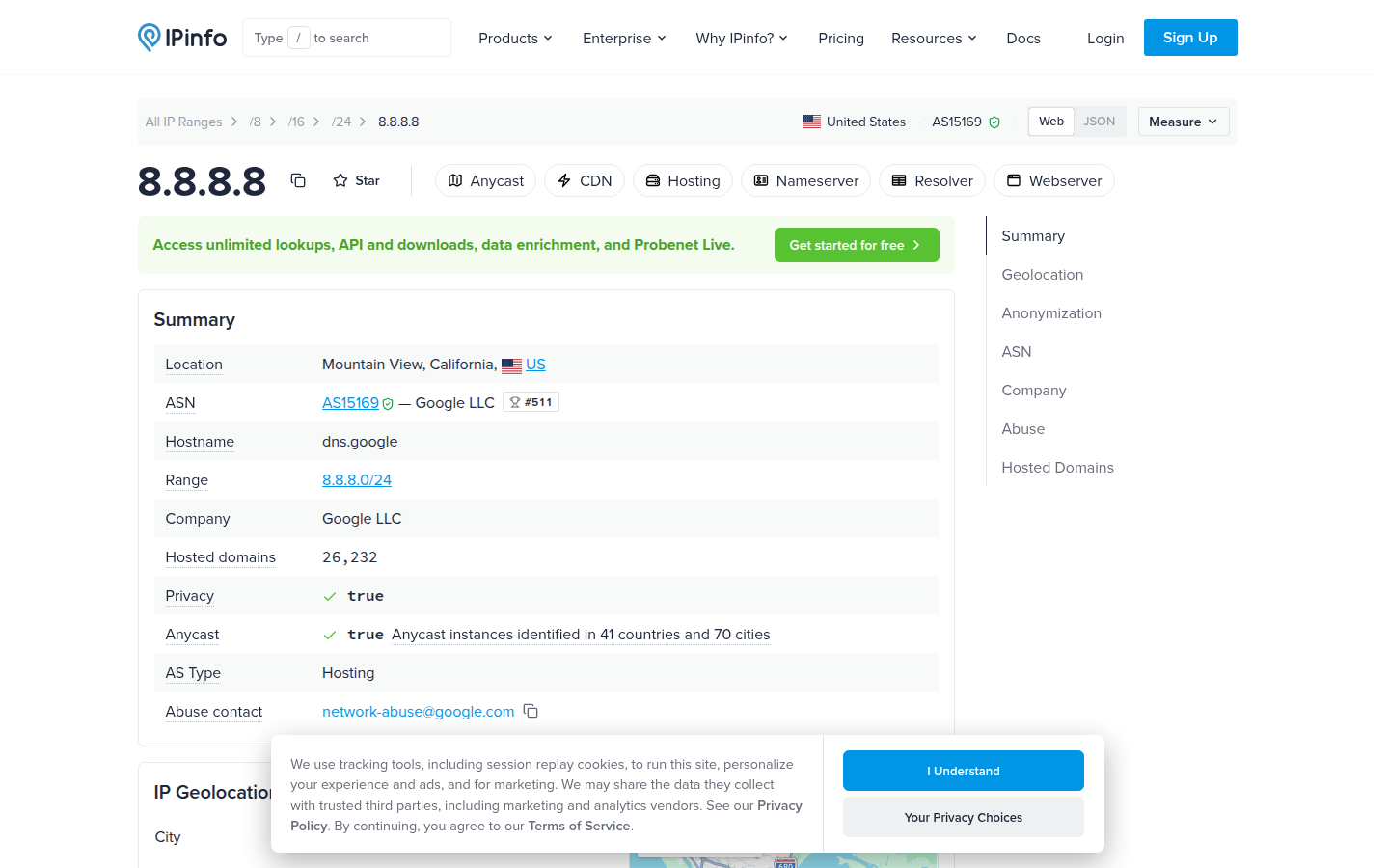
Task: Open the /8 breadcrumb
Action: [255, 122]
